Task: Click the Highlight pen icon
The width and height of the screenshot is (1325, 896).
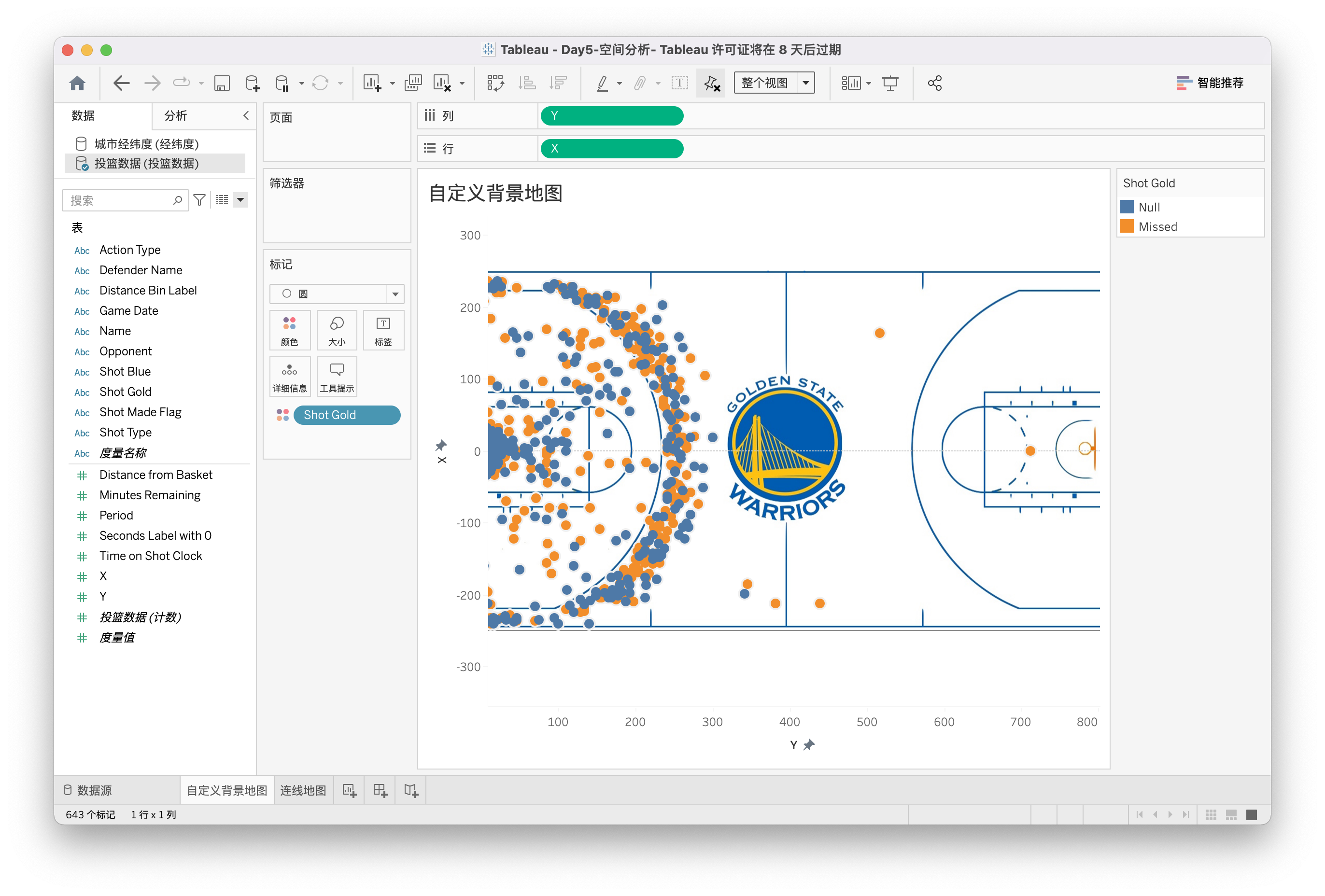Action: tap(602, 83)
